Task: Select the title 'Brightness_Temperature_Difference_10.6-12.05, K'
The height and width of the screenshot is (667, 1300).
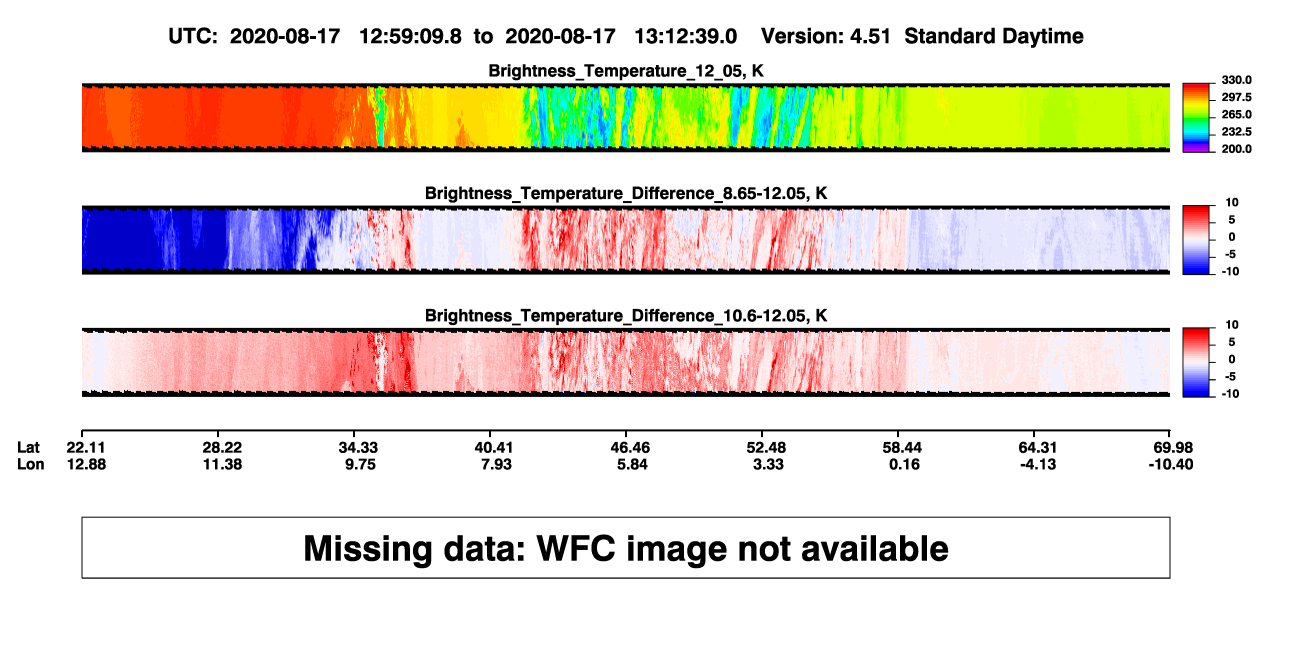Action: pyautogui.click(x=625, y=316)
